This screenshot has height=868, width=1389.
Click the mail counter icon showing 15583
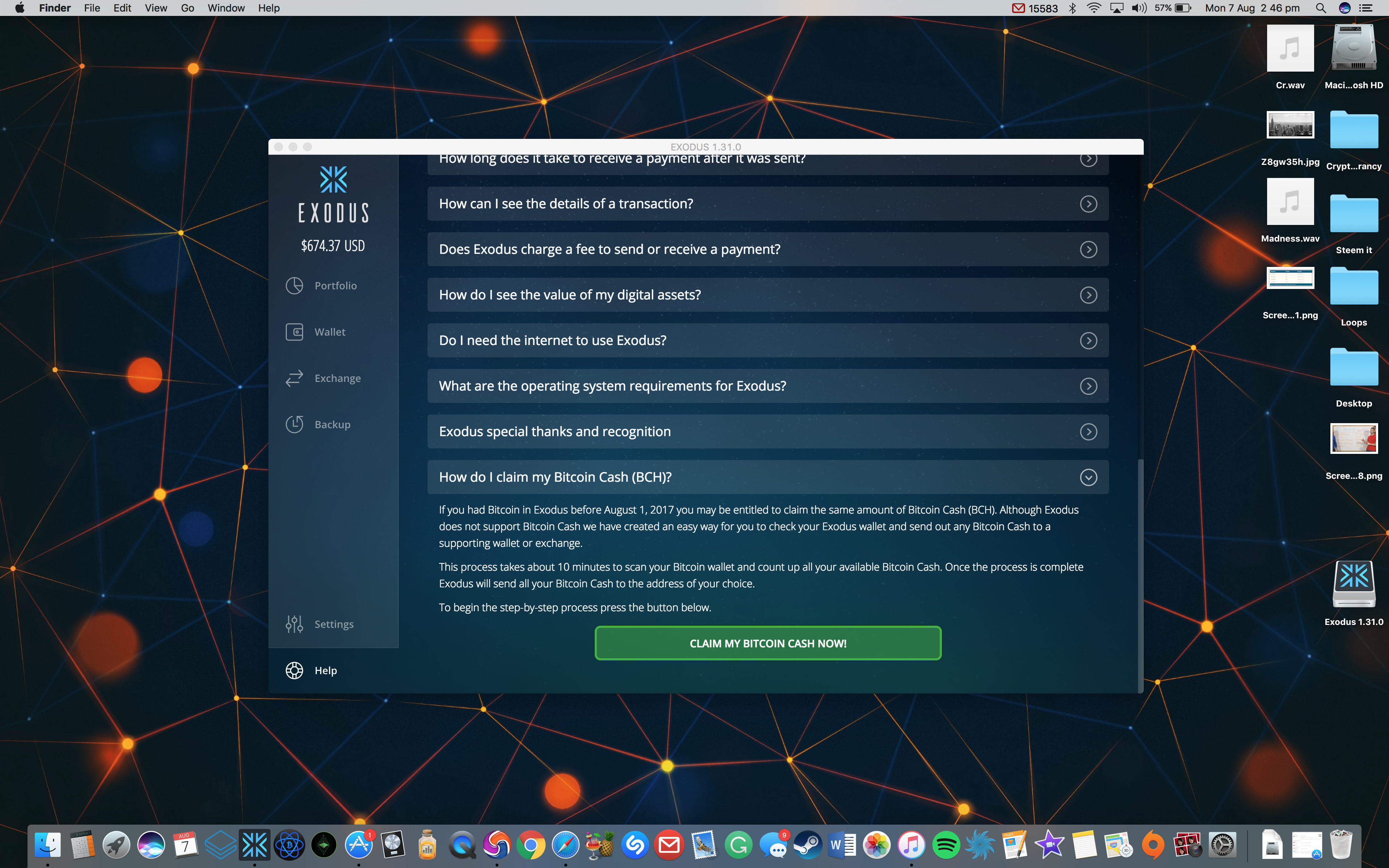[1035, 8]
